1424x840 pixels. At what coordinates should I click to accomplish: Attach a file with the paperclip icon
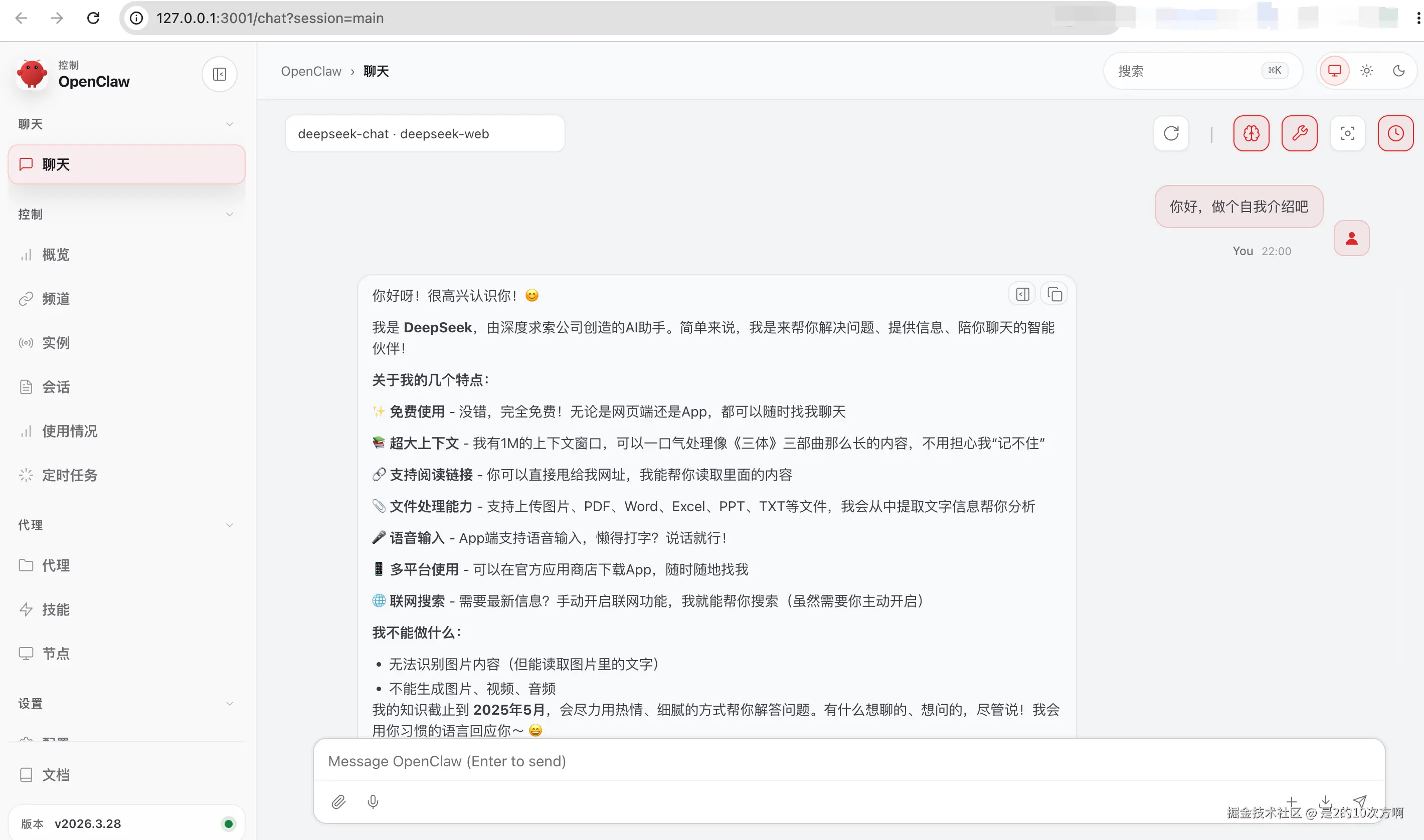coord(338,801)
